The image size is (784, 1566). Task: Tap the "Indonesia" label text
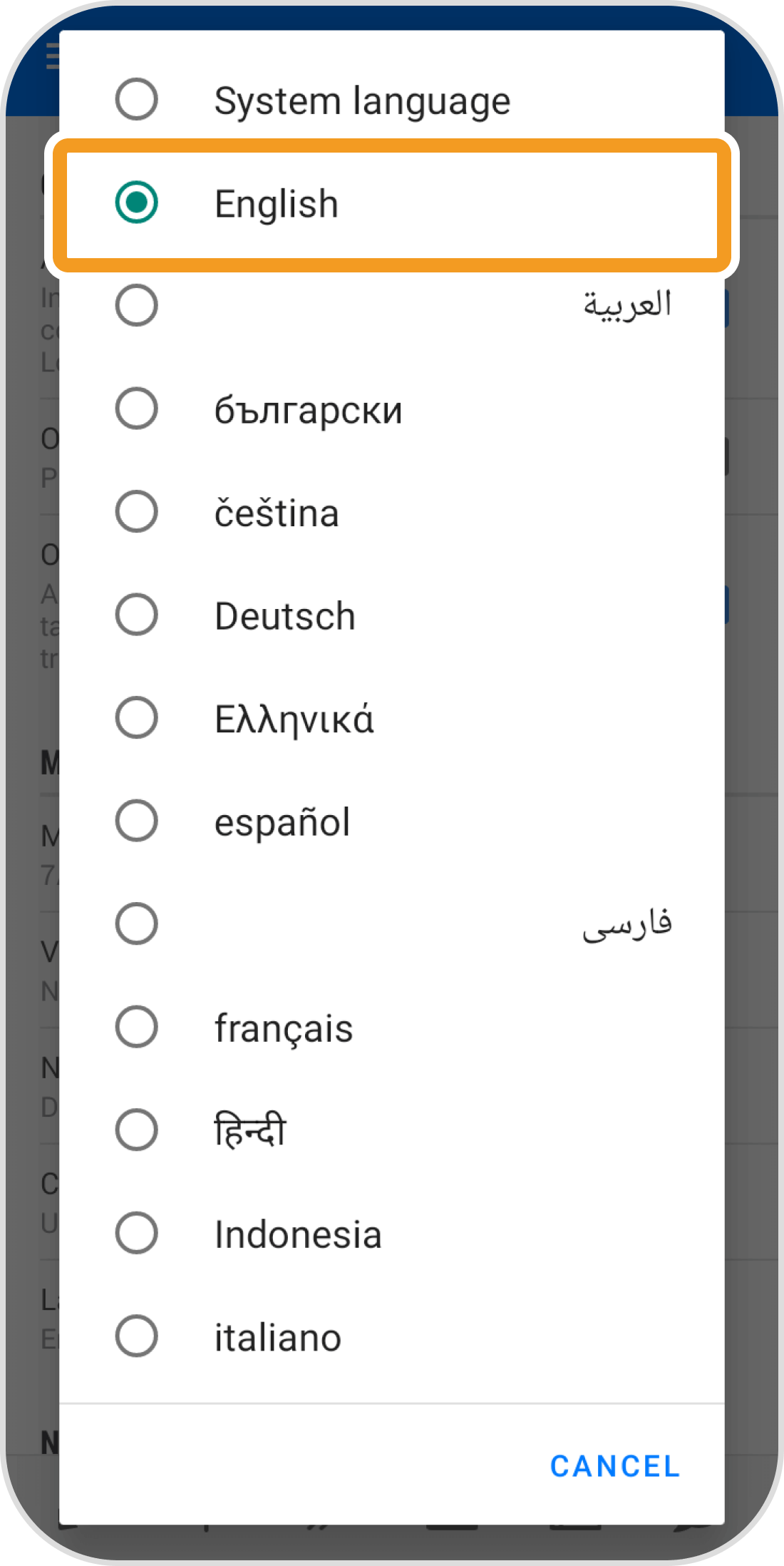click(298, 1235)
